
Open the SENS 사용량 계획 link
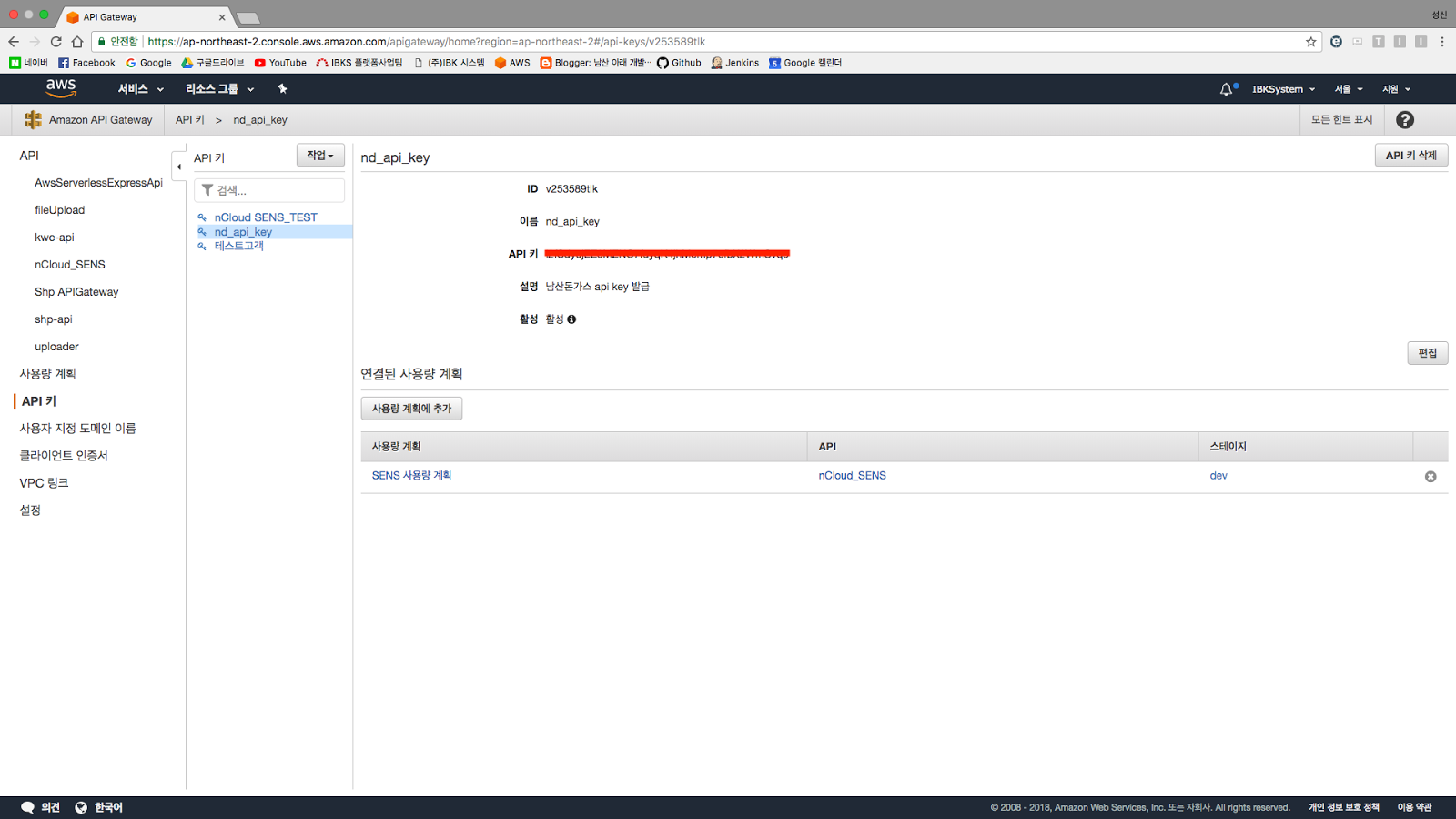[411, 476]
